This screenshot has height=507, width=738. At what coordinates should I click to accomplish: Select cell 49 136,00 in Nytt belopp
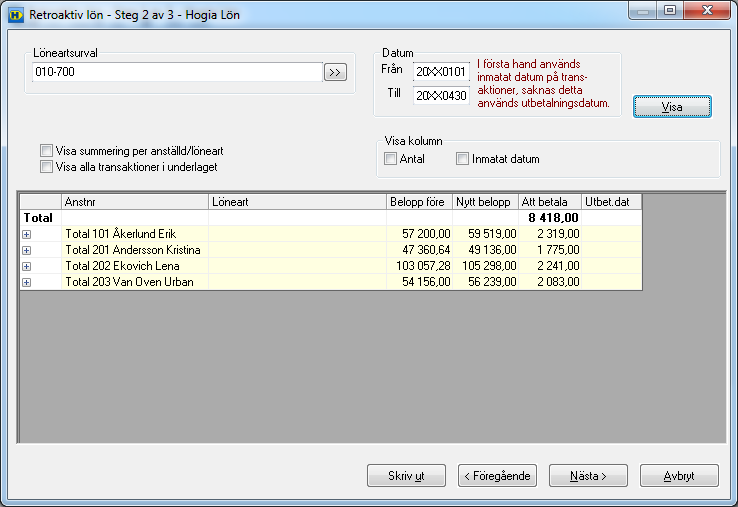point(485,250)
